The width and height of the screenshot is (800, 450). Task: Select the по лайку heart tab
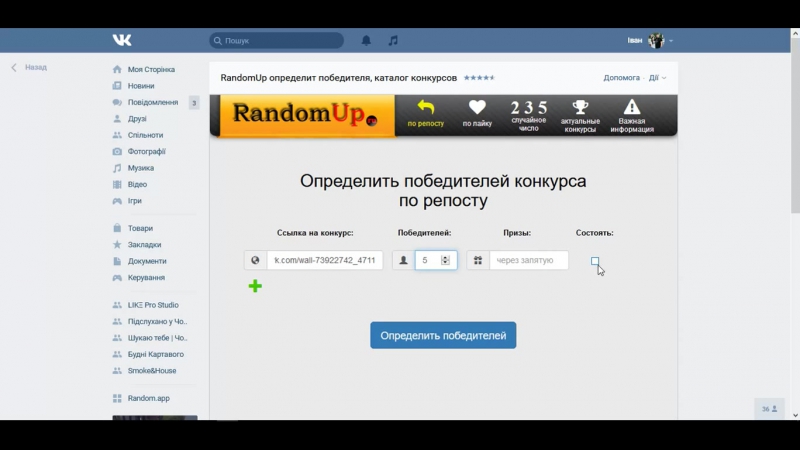[x=477, y=114]
